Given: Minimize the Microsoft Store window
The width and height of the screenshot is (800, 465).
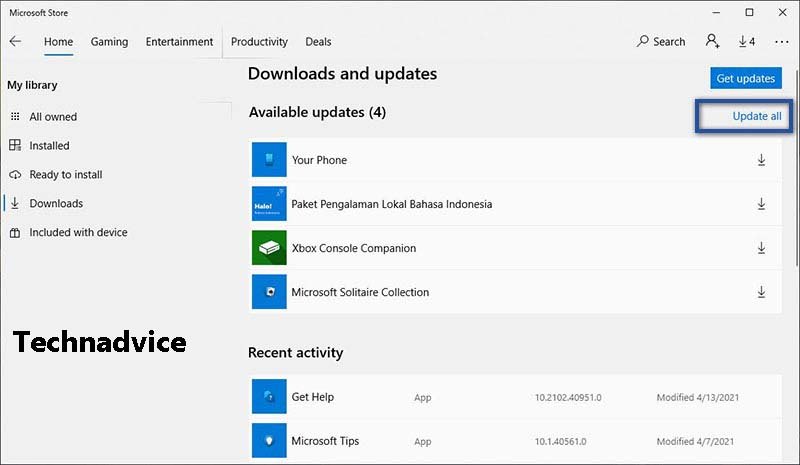Looking at the screenshot, I should click(x=716, y=12).
